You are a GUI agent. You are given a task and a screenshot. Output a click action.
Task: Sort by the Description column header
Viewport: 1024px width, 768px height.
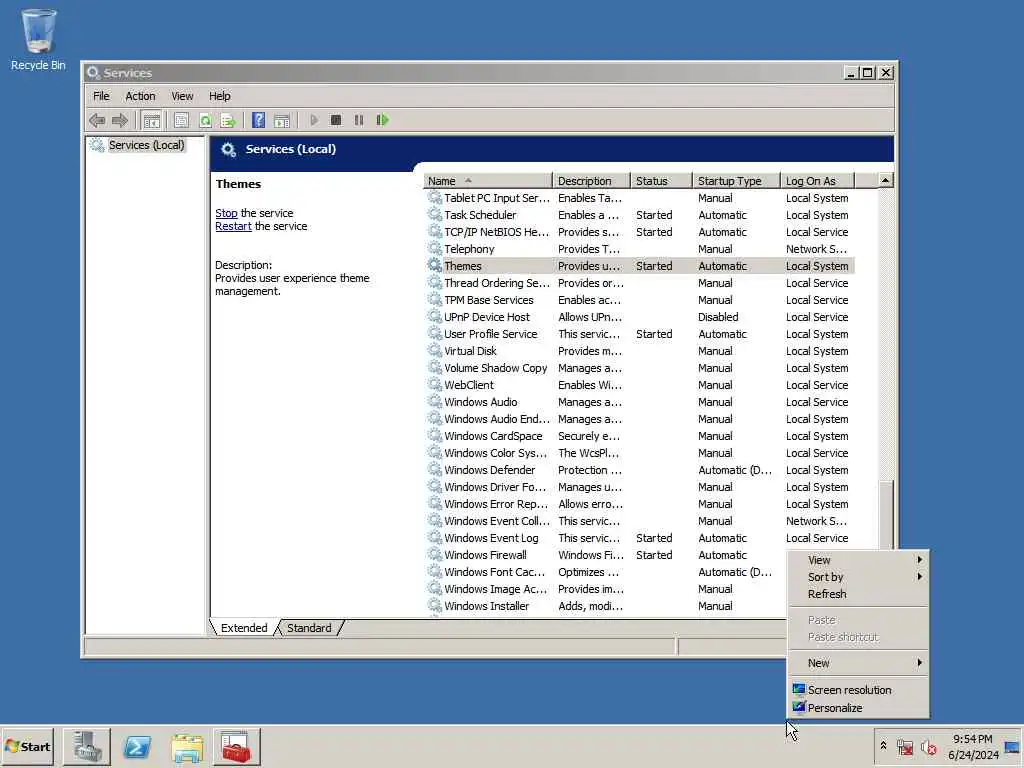[x=592, y=181]
